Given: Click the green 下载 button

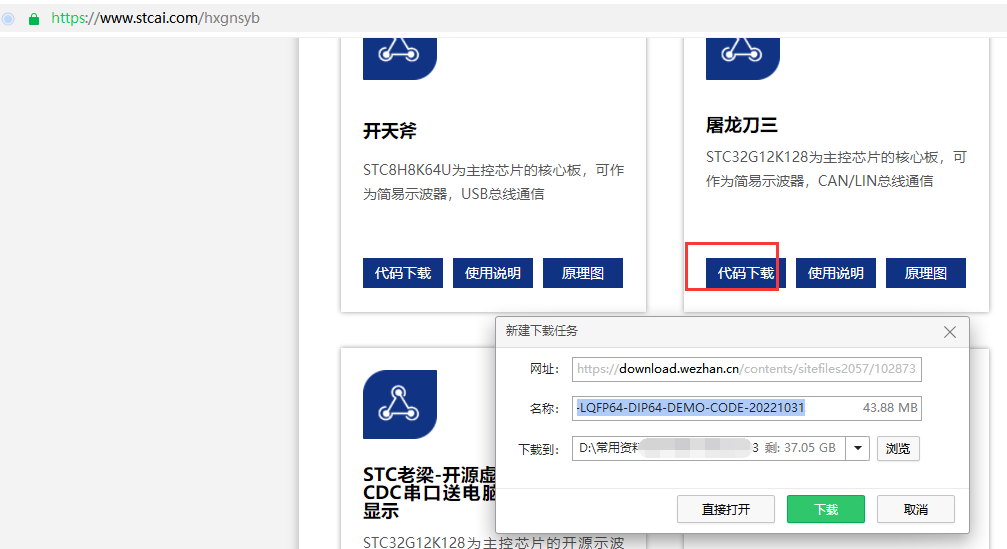Looking at the screenshot, I should 826,509.
